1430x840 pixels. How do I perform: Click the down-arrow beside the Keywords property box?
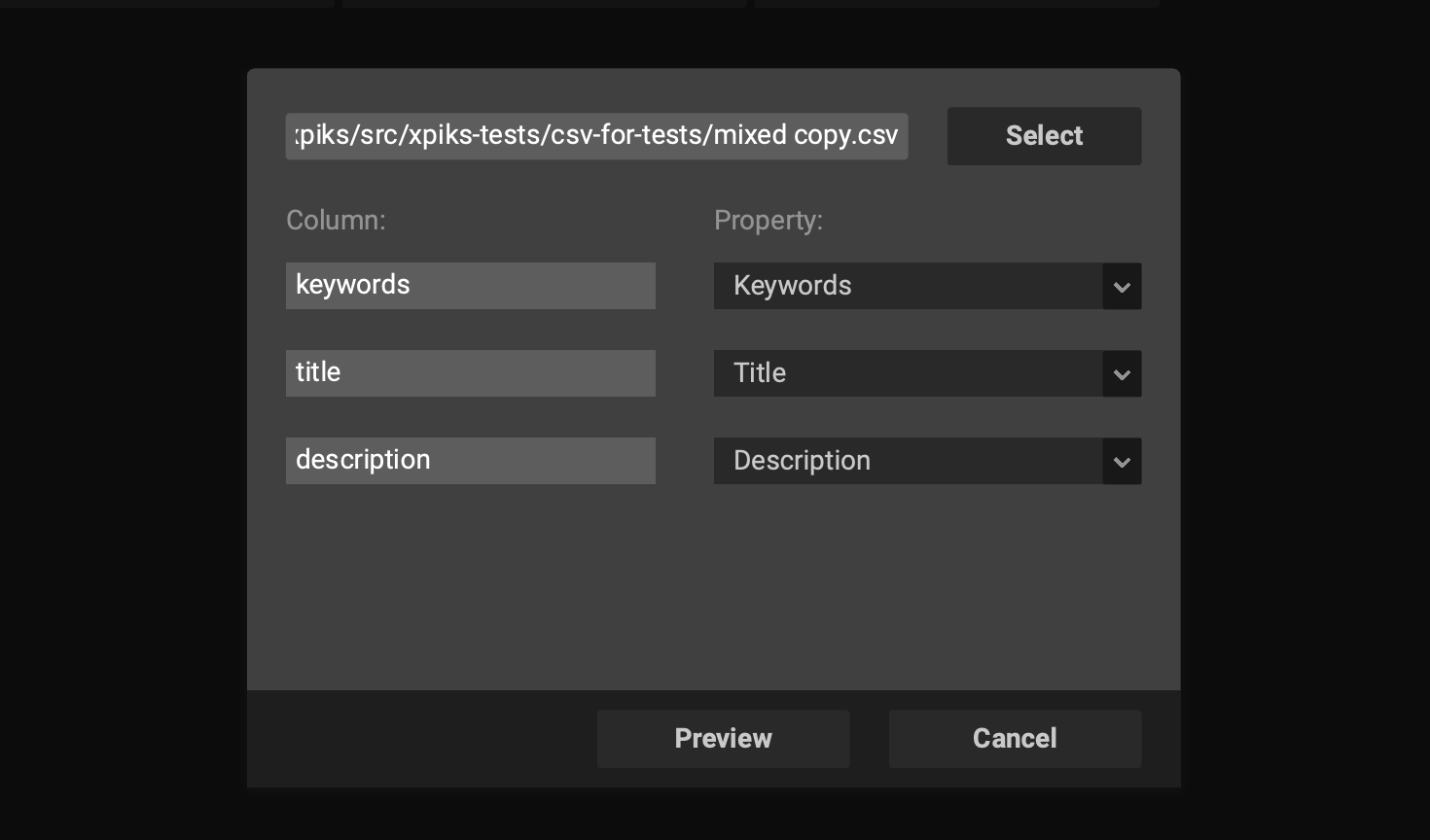[1122, 287]
